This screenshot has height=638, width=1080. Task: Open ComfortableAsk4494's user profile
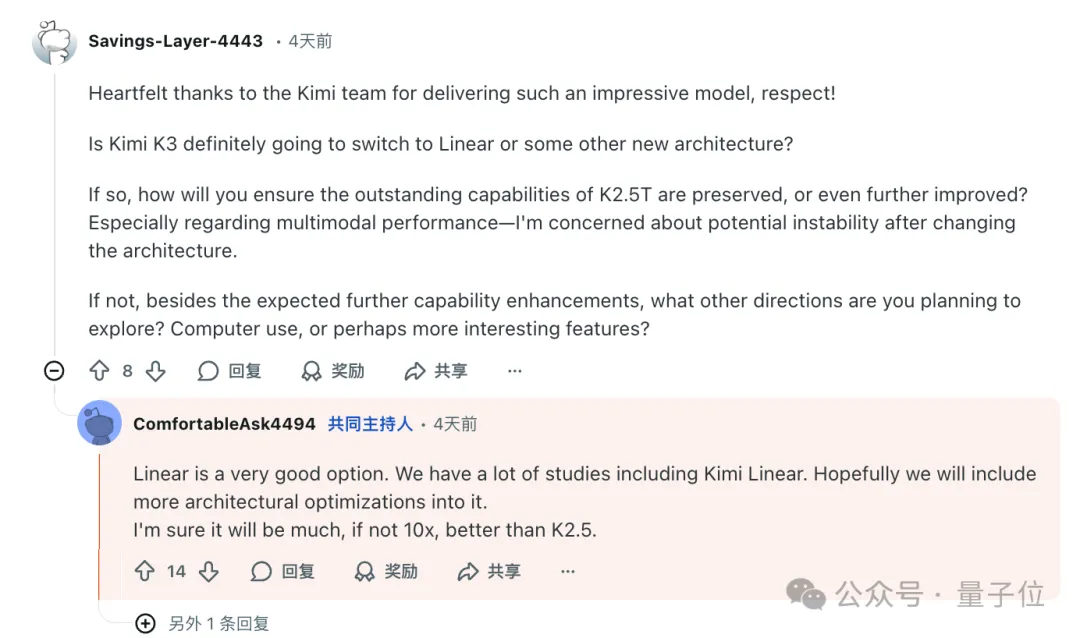224,424
